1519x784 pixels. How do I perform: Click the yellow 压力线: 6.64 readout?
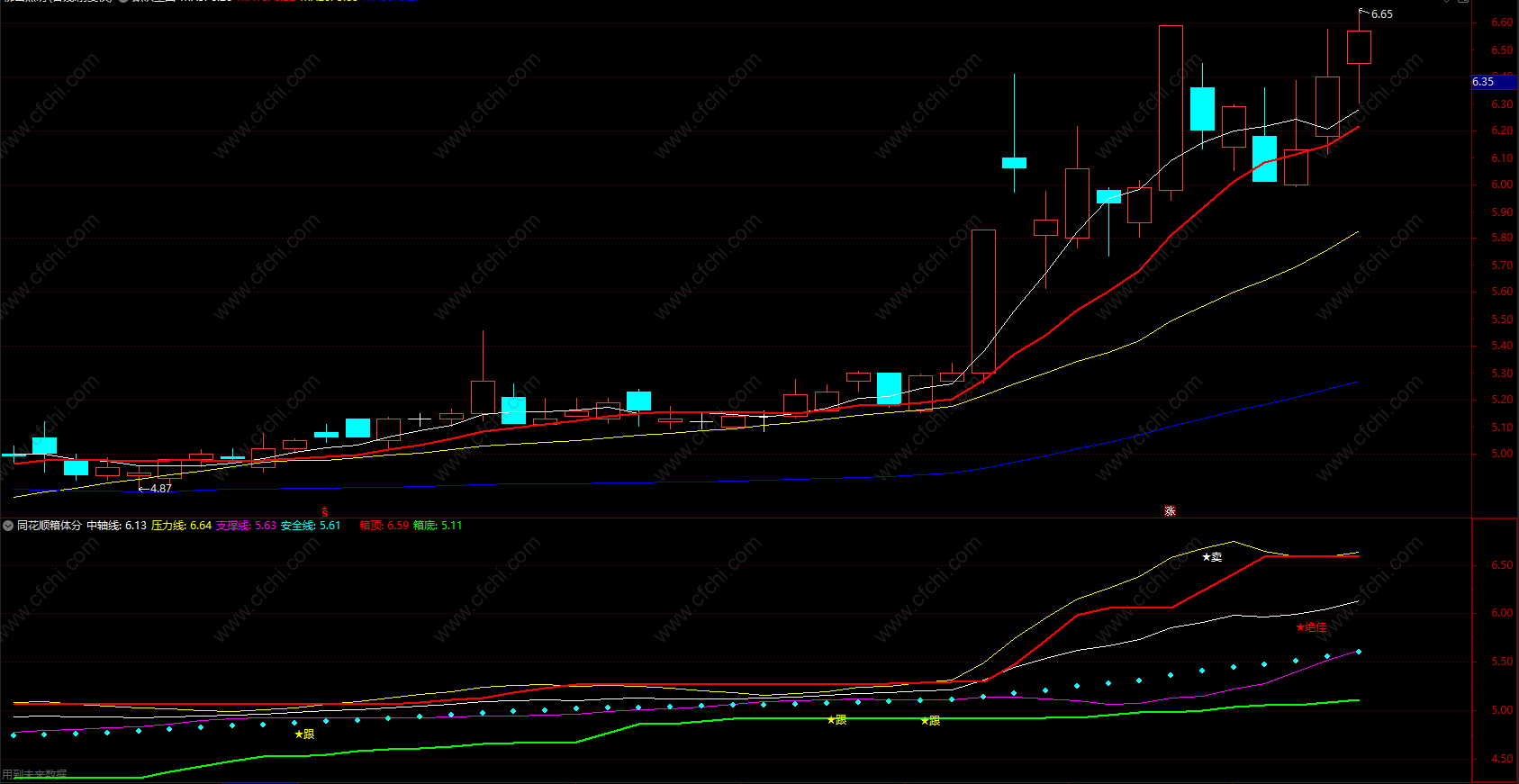[181, 526]
